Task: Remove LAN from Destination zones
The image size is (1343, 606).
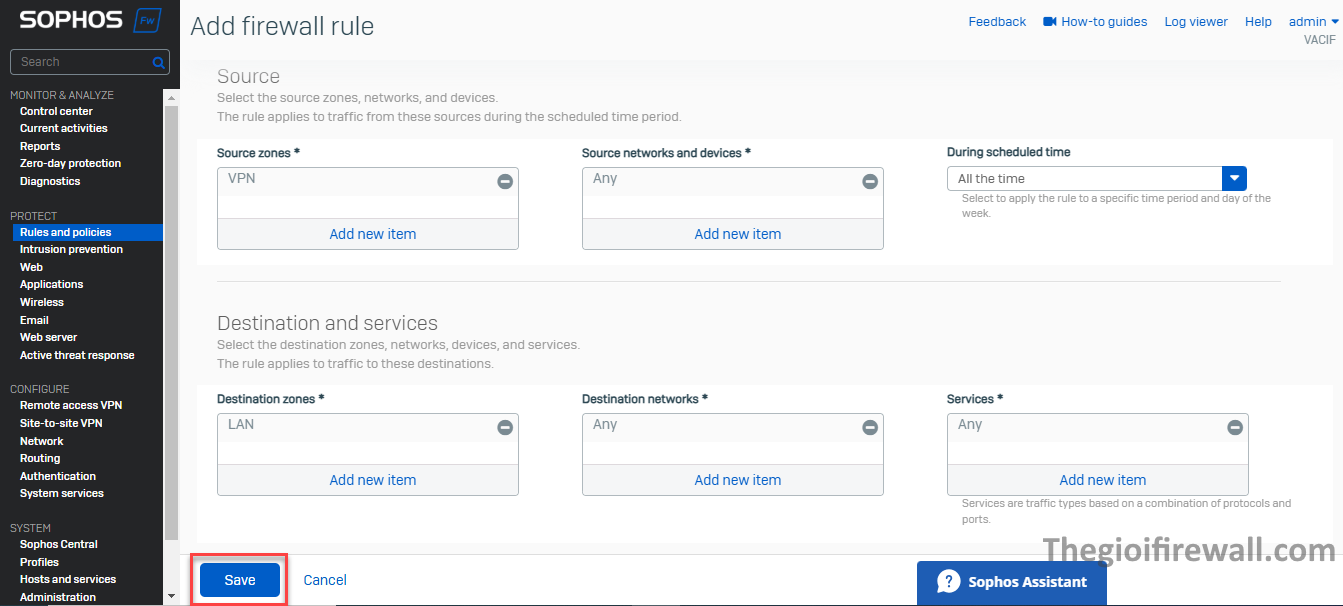Action: click(x=505, y=427)
